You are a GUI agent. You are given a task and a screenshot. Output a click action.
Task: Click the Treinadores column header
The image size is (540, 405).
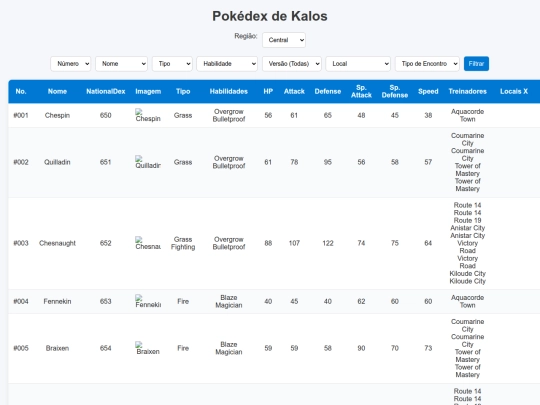point(467,91)
